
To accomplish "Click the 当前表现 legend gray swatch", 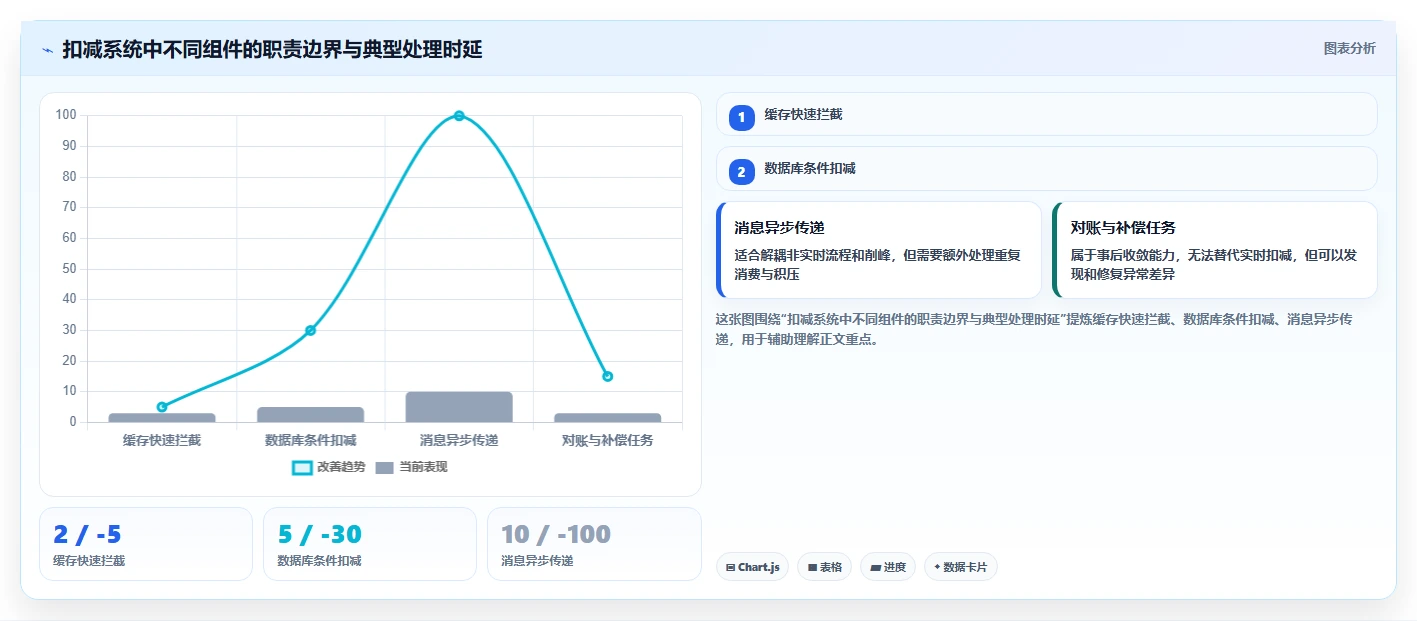I will click(385, 468).
